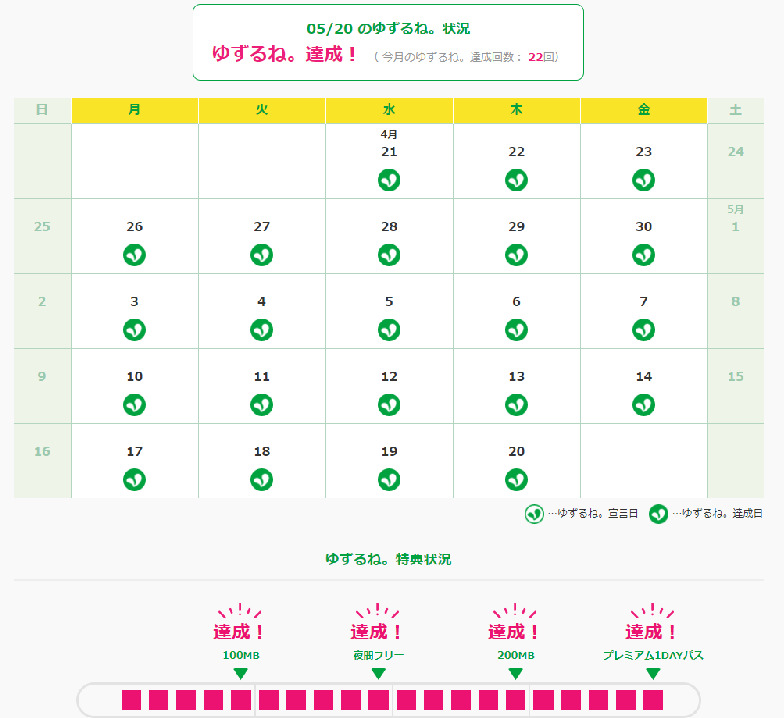The height and width of the screenshot is (718, 784).
Task: Click the achievement icon under date 12
Action: [389, 404]
